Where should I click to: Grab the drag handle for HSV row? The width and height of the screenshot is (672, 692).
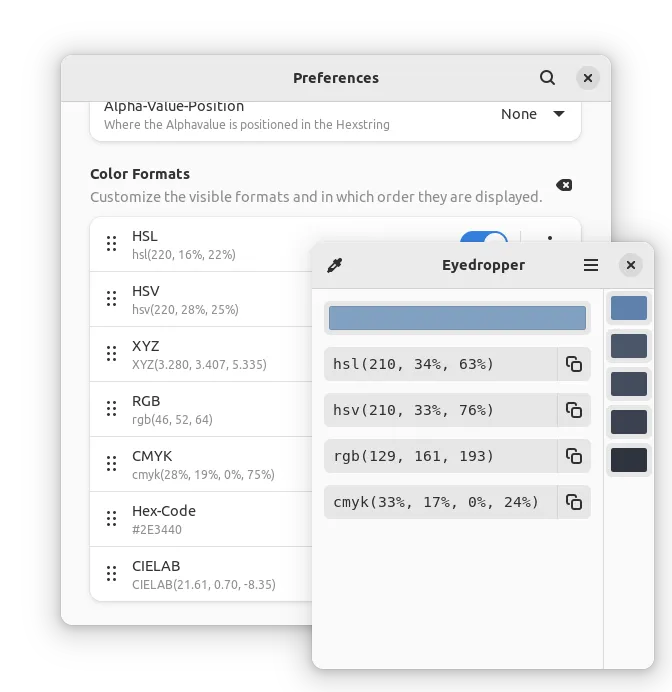pos(112,299)
